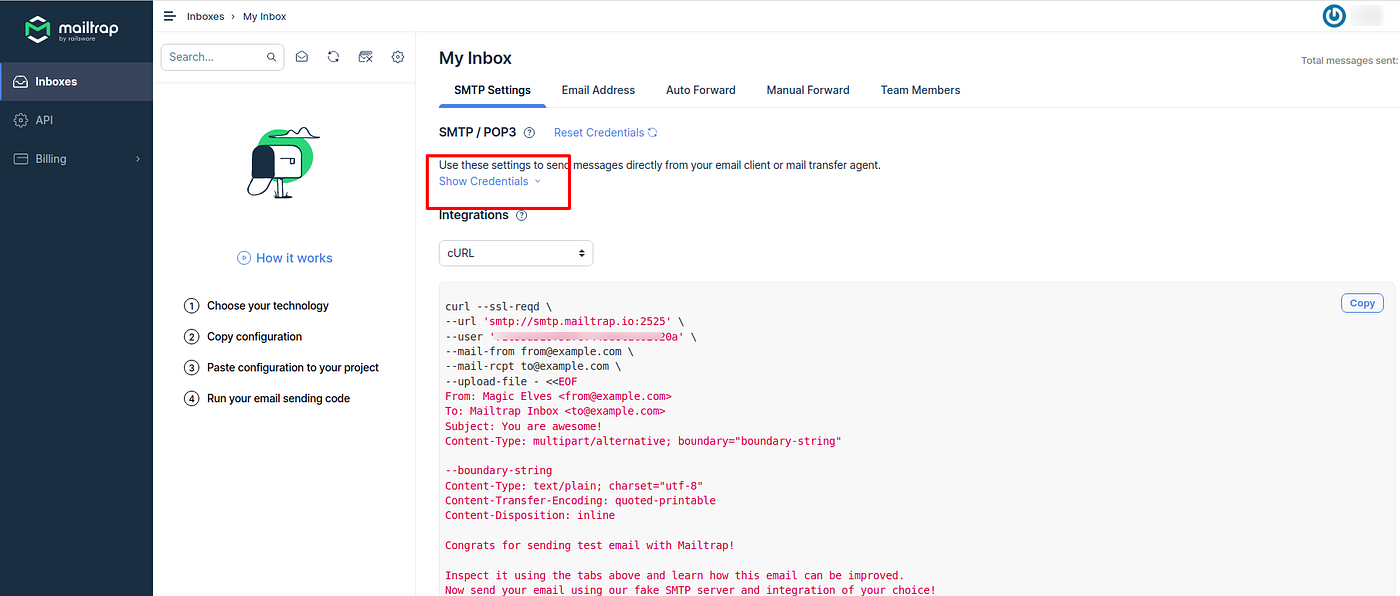
Task: Open Billing in the sidebar
Action: coord(76,159)
